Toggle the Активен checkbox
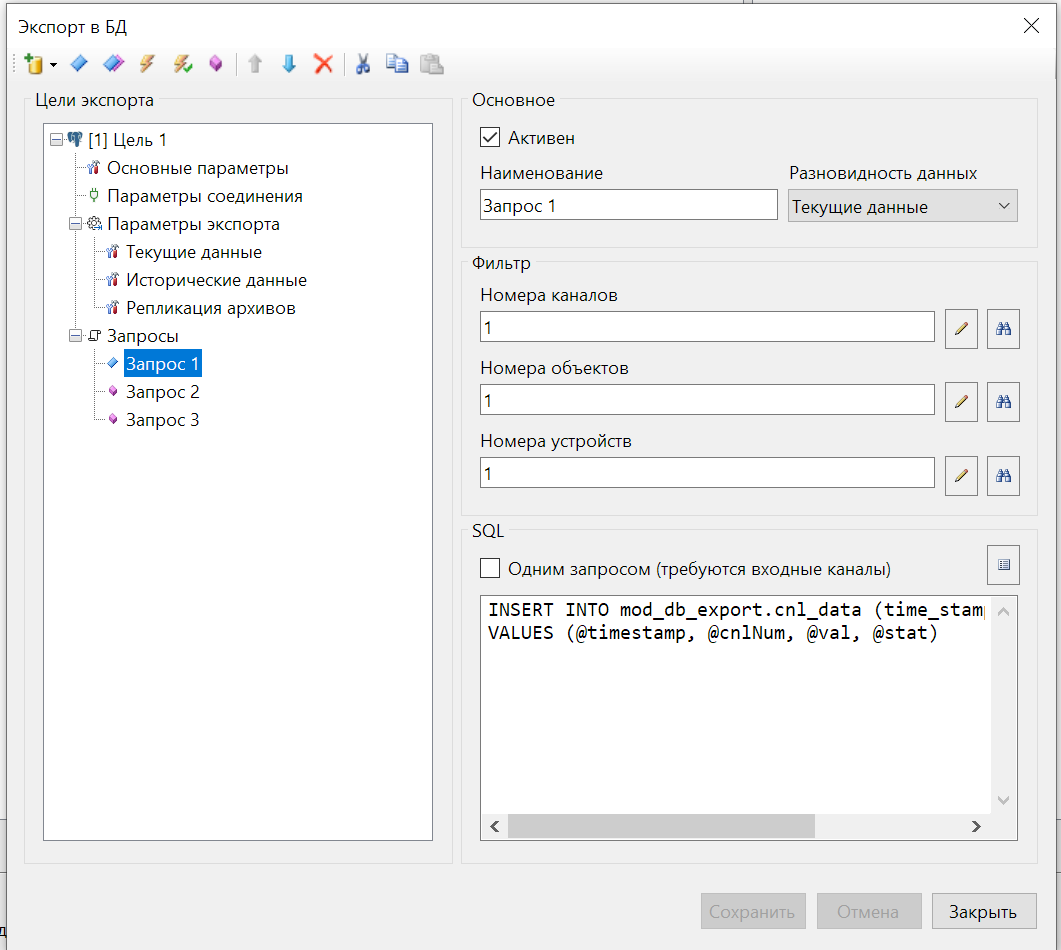 [x=490, y=137]
